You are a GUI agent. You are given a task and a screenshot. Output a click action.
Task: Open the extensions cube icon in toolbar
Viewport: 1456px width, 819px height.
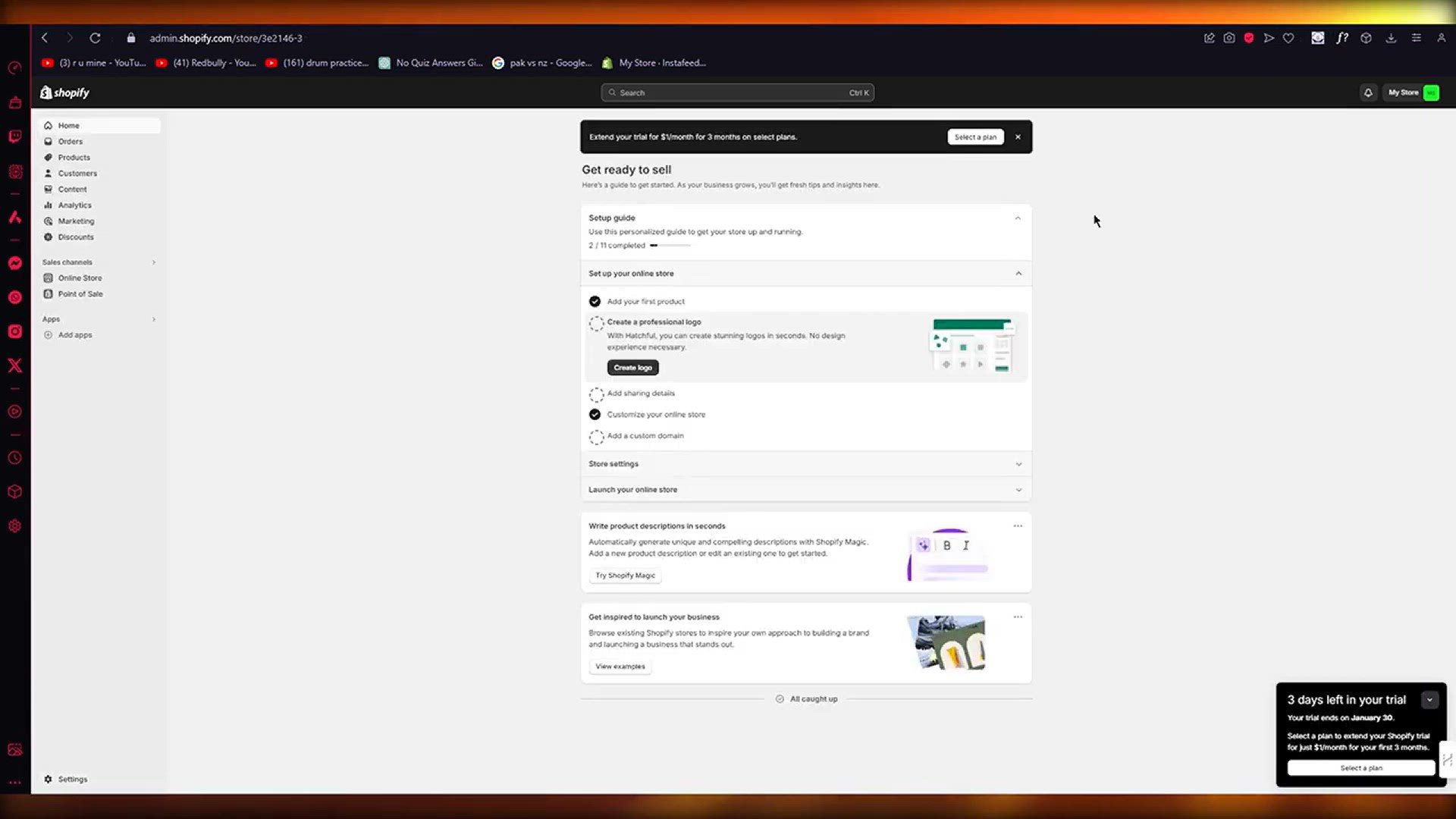(x=1366, y=38)
